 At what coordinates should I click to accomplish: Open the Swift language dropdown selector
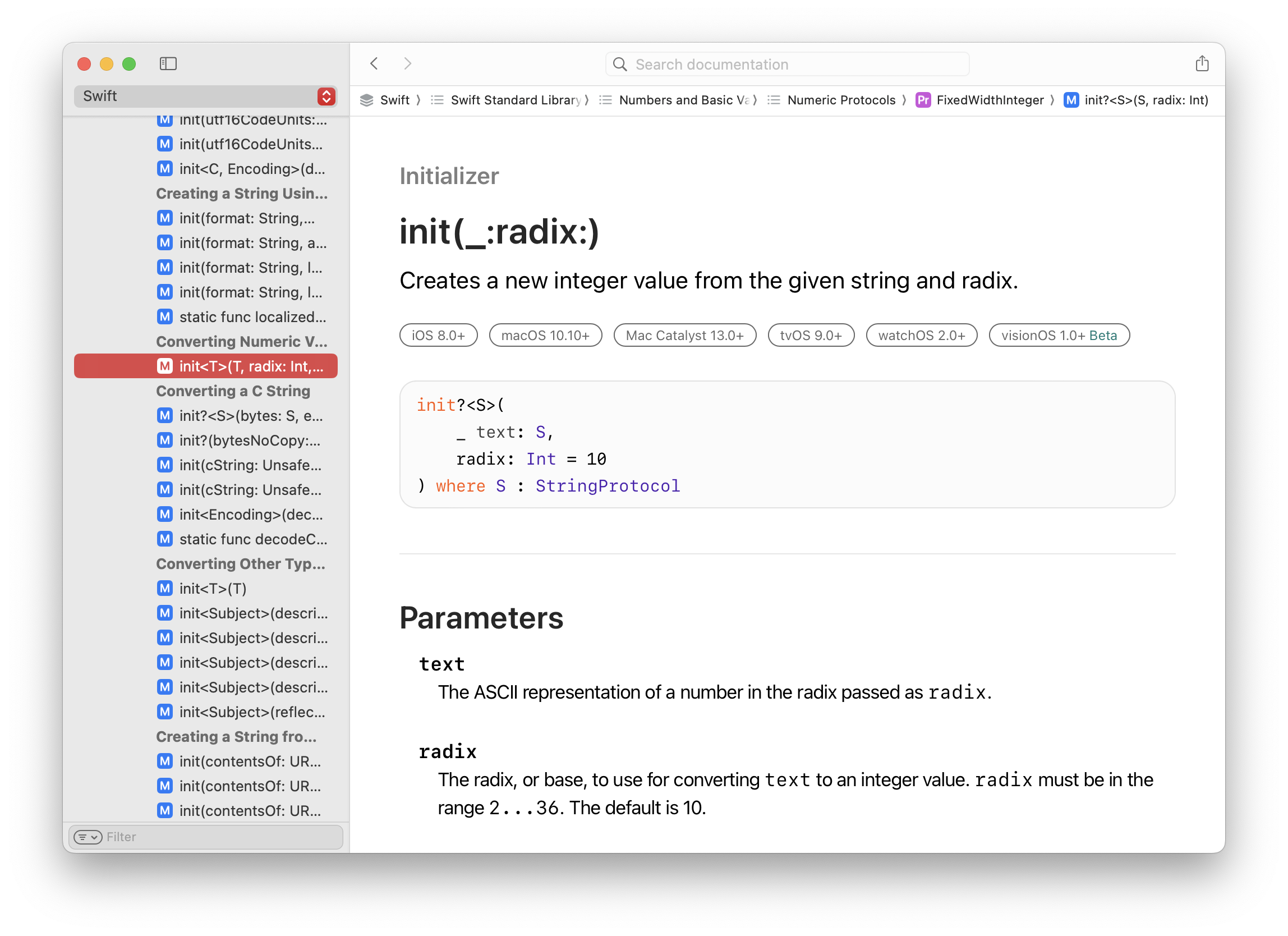(x=205, y=96)
